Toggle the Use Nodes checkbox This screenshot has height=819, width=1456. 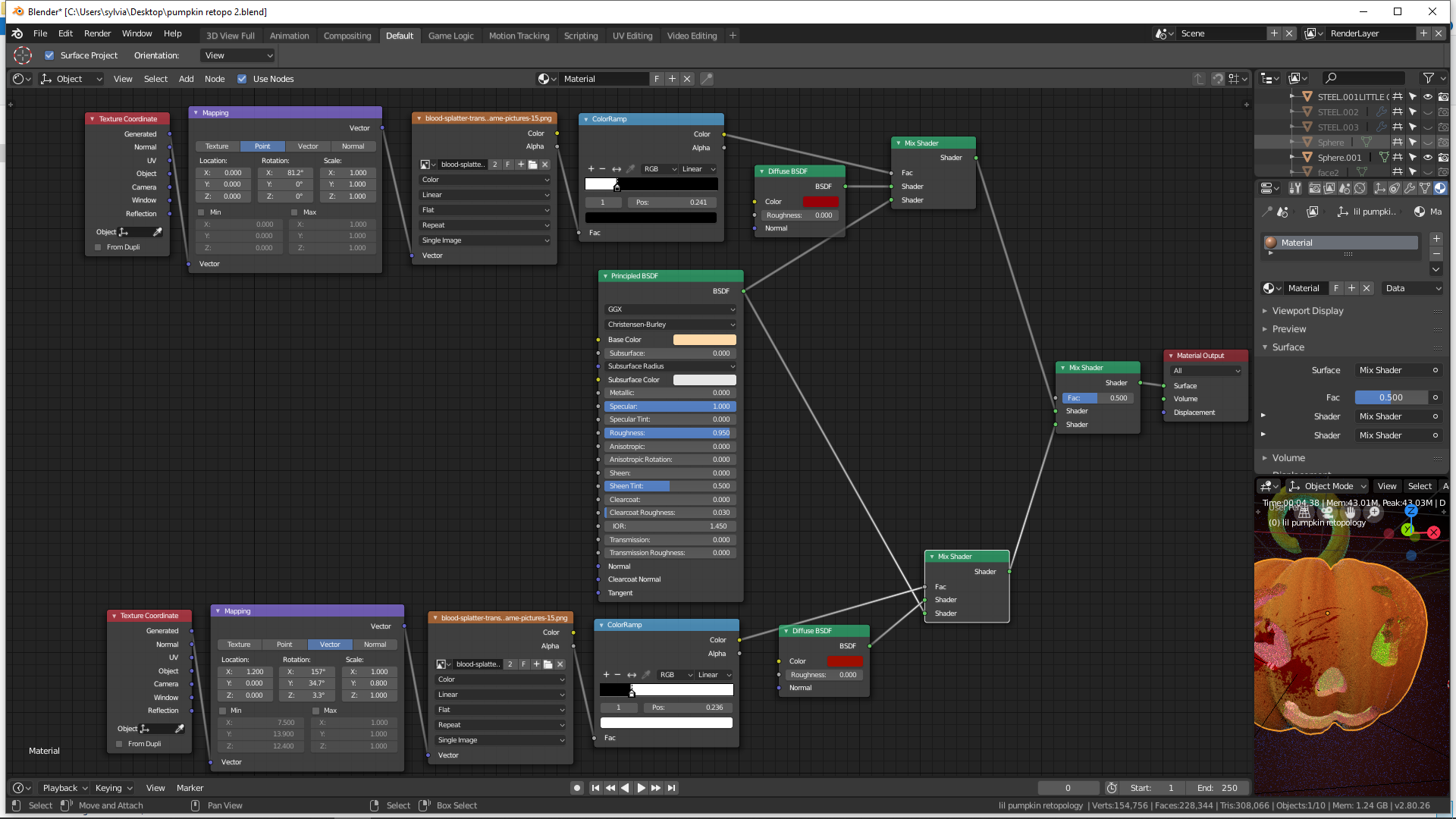click(242, 79)
